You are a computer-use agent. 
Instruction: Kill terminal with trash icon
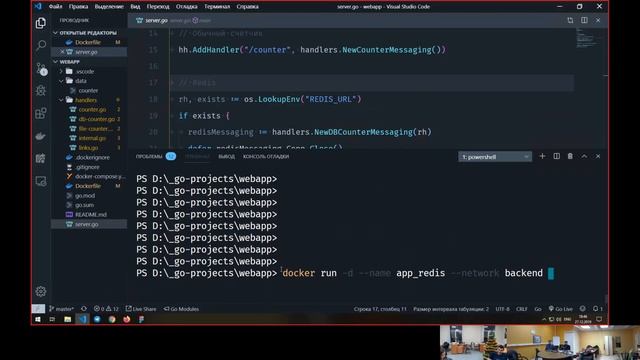pyautogui.click(x=570, y=156)
